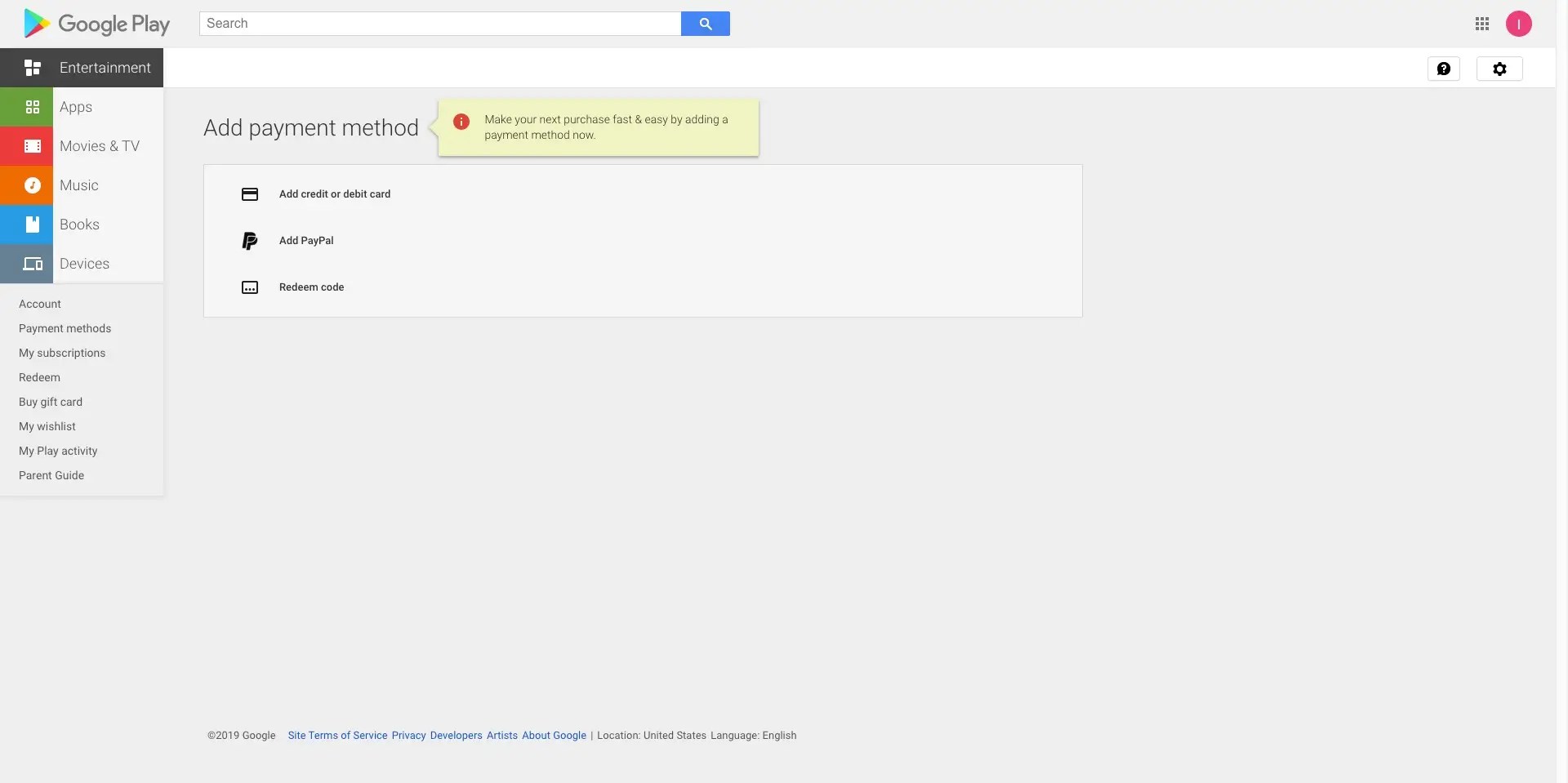The width and height of the screenshot is (1568, 783).
Task: Open the Redeem sidebar link
Action: [x=39, y=377]
